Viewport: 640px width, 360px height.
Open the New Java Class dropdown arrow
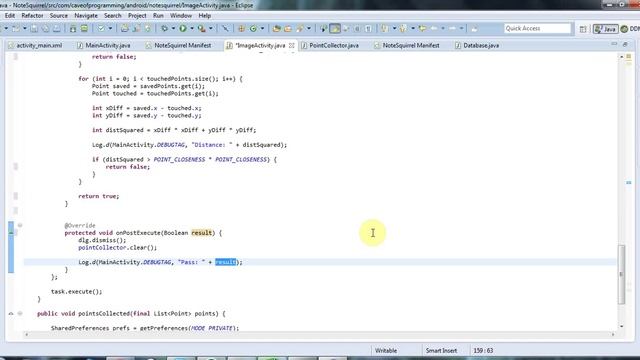[x=262, y=29]
